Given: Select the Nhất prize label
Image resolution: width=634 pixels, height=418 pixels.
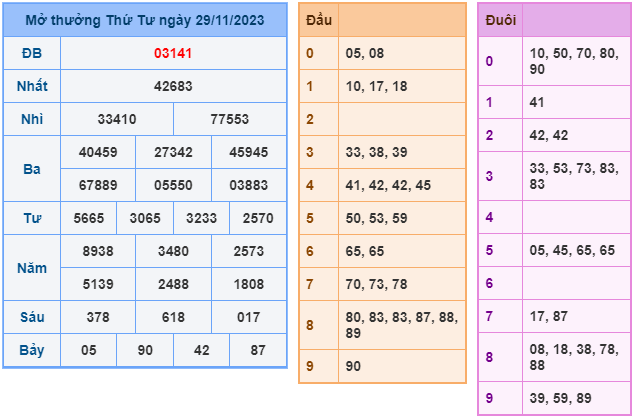Looking at the screenshot, I should tap(32, 86).
